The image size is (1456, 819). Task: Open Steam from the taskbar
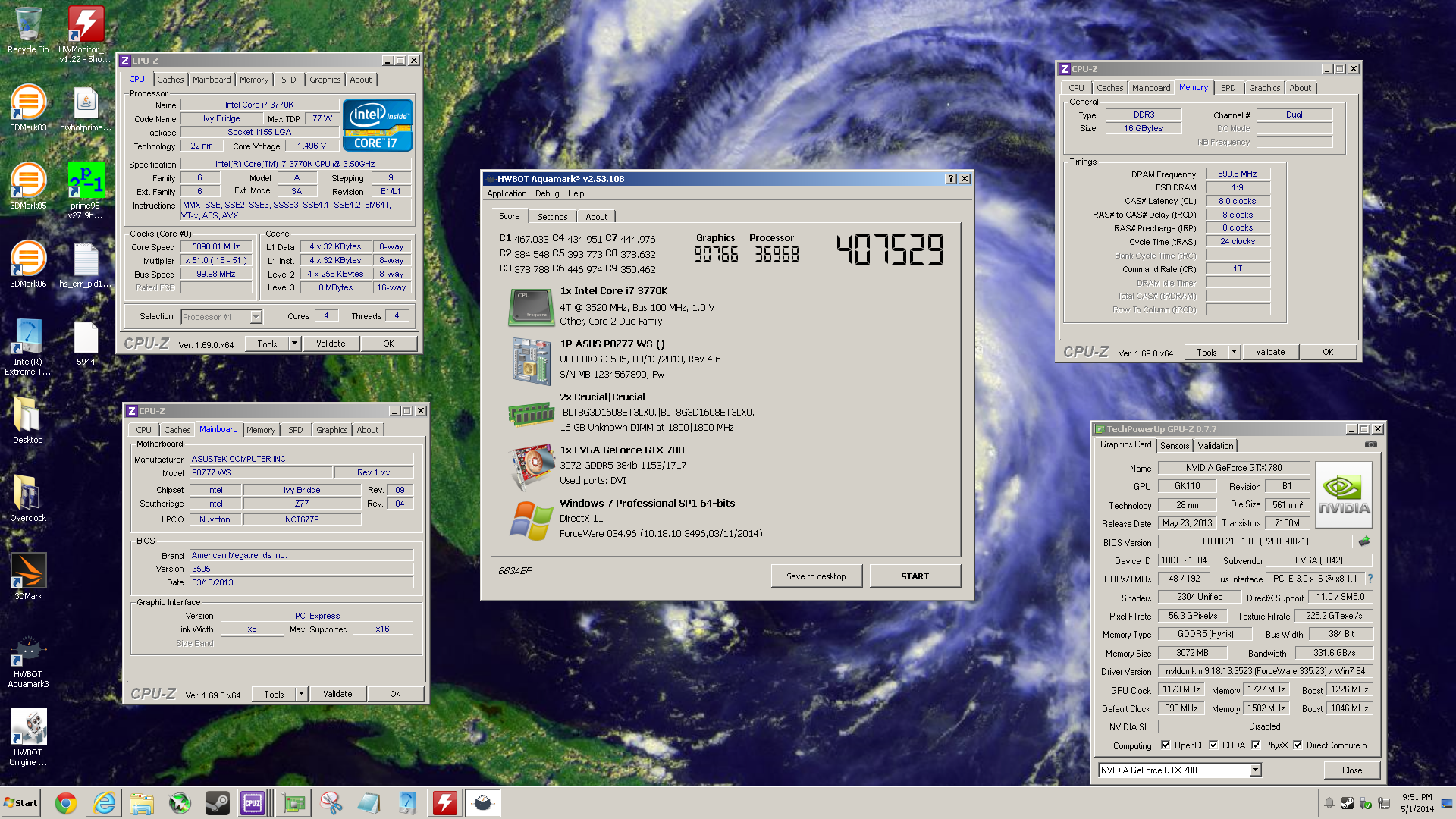218,803
